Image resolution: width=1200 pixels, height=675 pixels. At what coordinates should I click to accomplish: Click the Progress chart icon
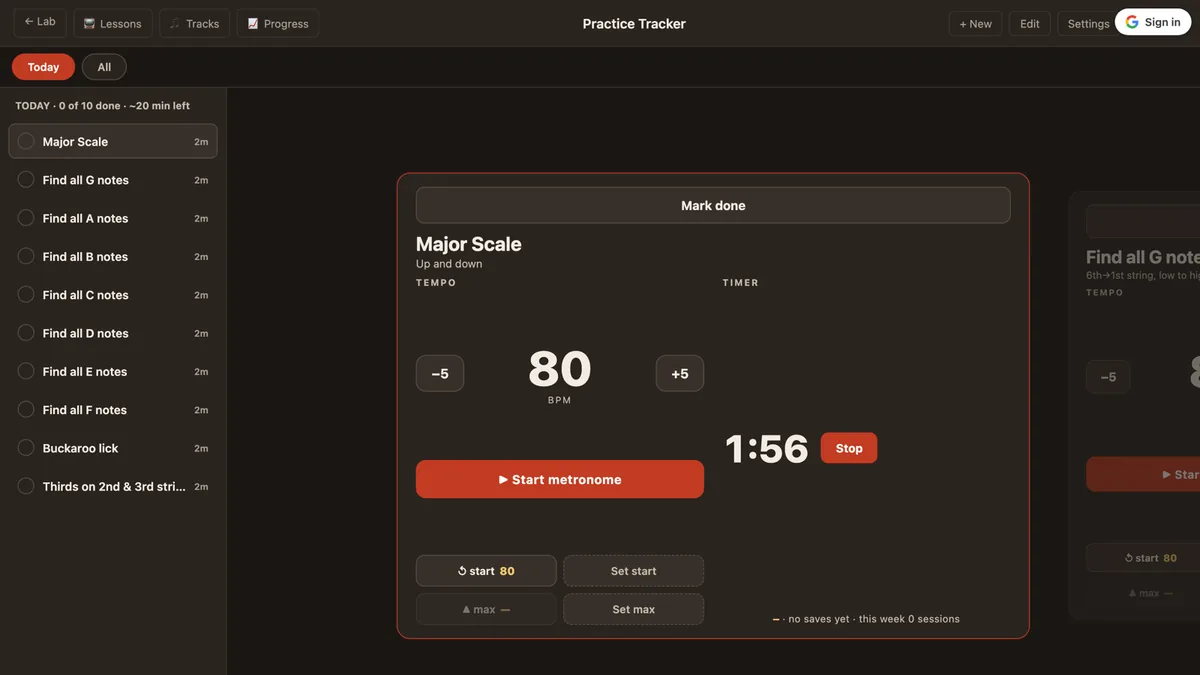[x=253, y=24]
